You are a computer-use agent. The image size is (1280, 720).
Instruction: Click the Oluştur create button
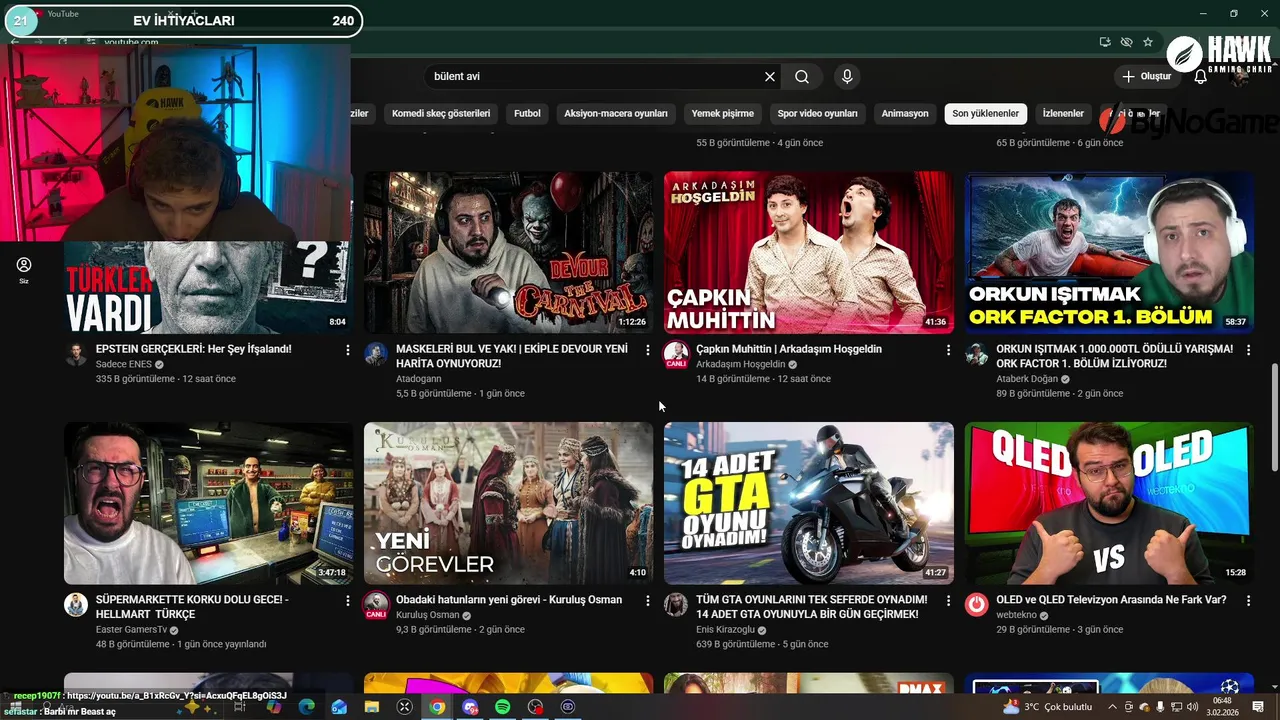click(1146, 76)
